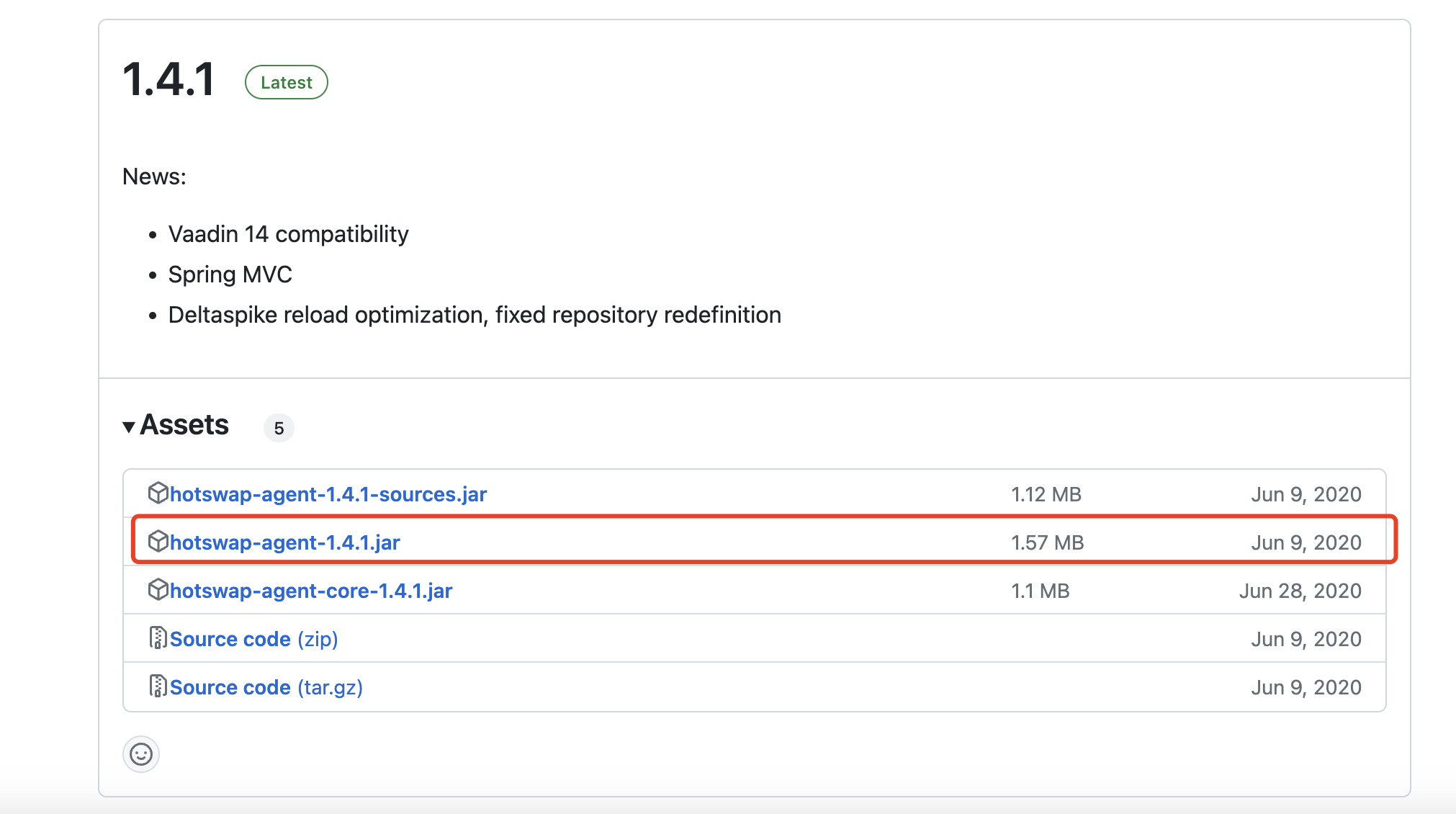Collapse the Assets disclosure triangle

pos(129,426)
